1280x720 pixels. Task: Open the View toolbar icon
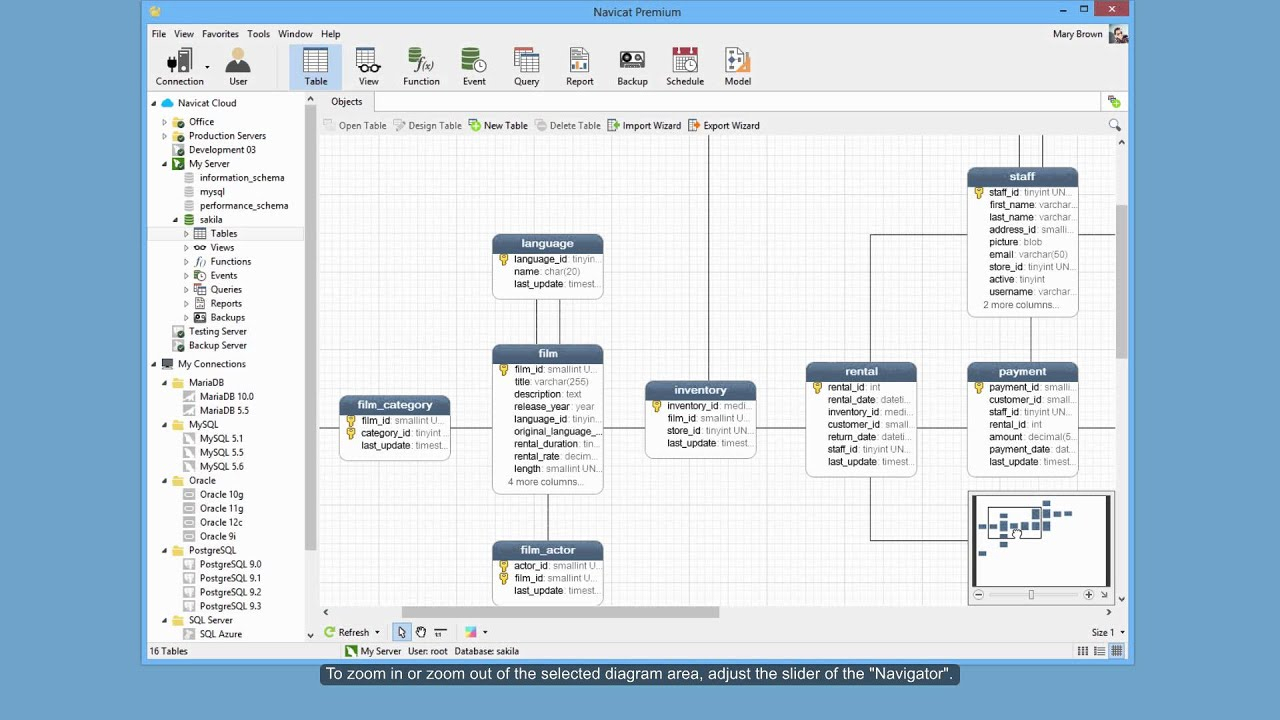(x=368, y=67)
